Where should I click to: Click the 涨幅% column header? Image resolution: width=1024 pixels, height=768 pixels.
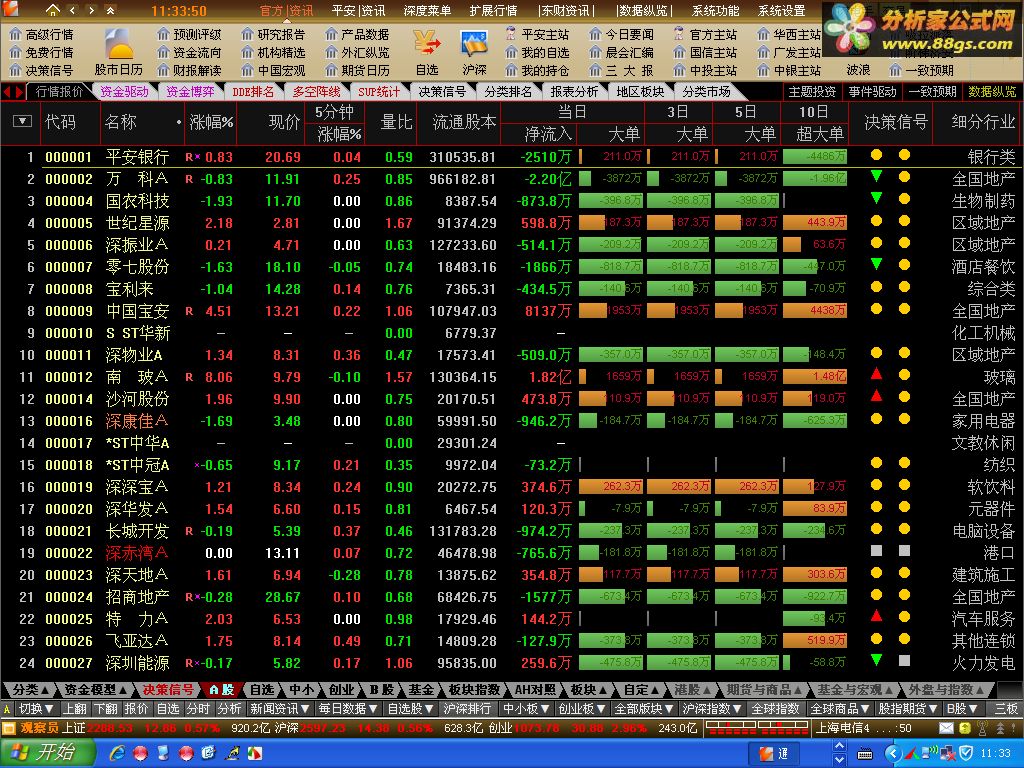(x=211, y=122)
